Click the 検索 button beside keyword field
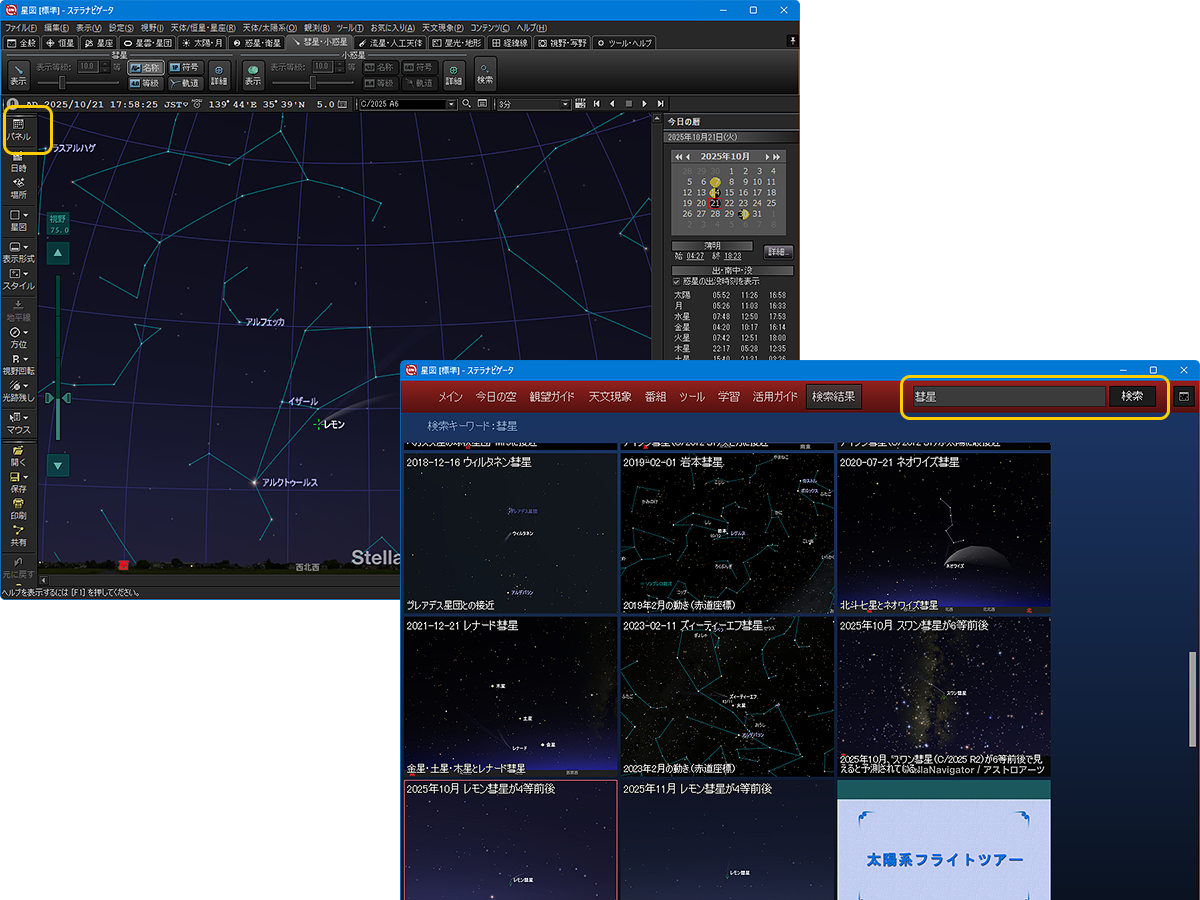The image size is (1200, 900). pyautogui.click(x=1132, y=396)
